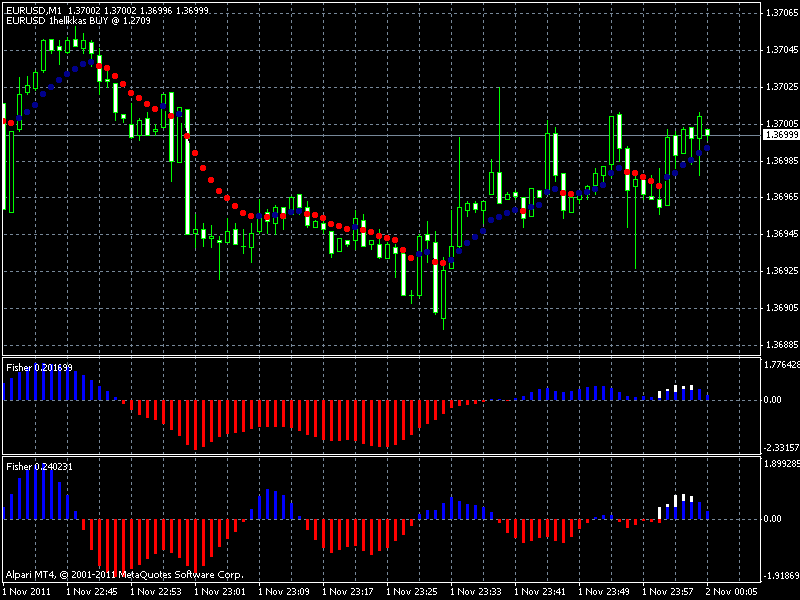This screenshot has width=800, height=600.
Task: Click the EURUSD,M1 chart title text
Action: click(34, 10)
